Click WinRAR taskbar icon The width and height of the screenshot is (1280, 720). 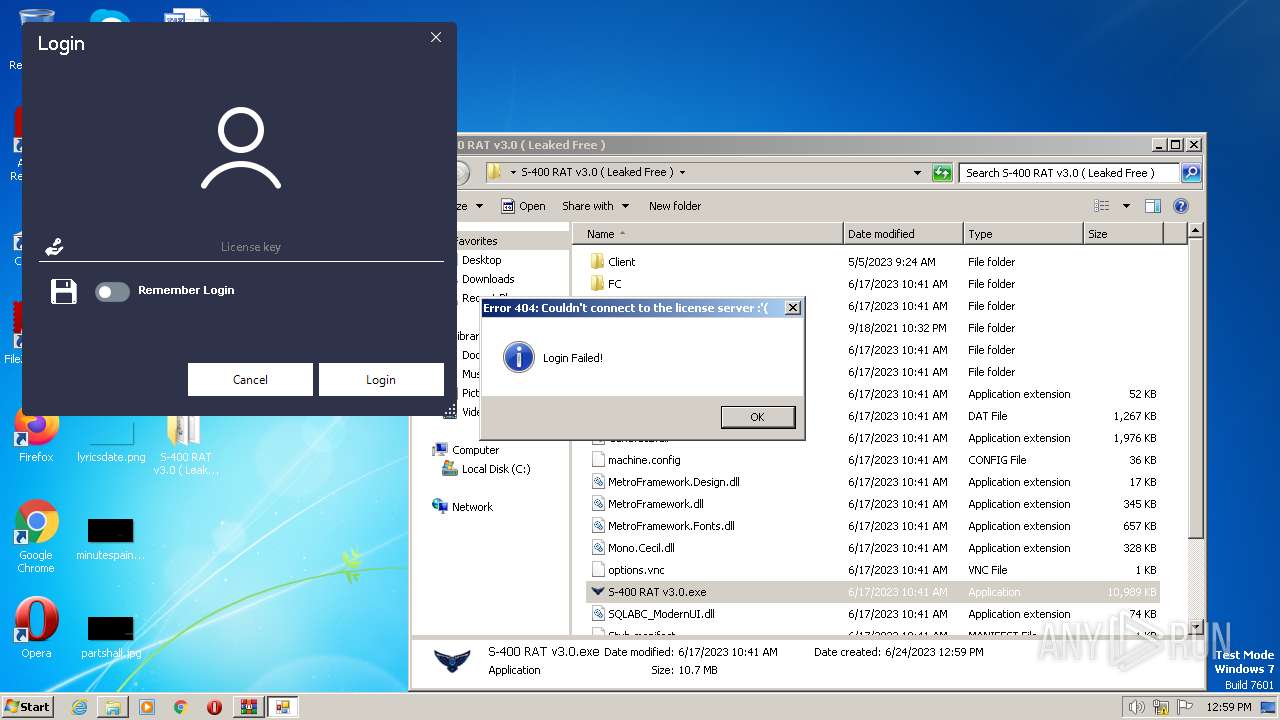(248, 707)
